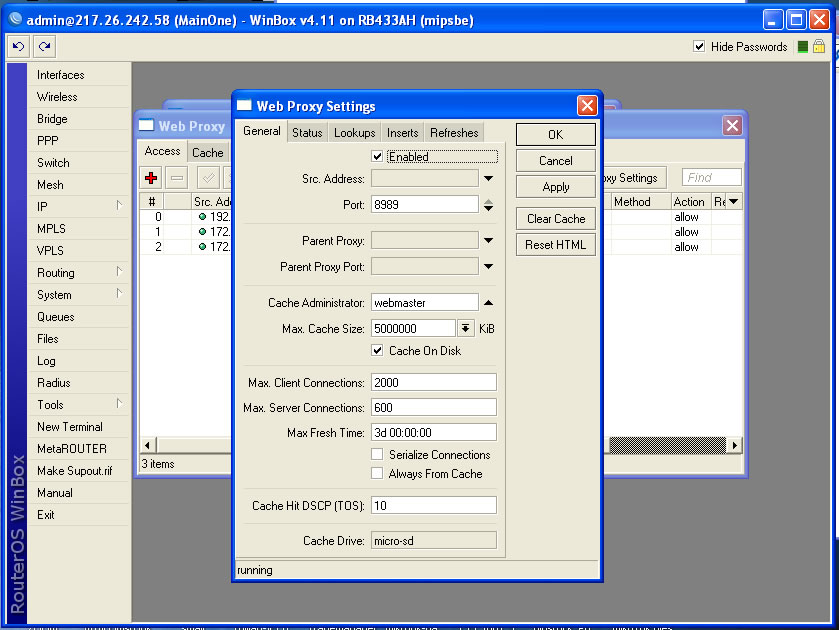Click the Reset HTML button
This screenshot has height=630, width=839.
555,245
